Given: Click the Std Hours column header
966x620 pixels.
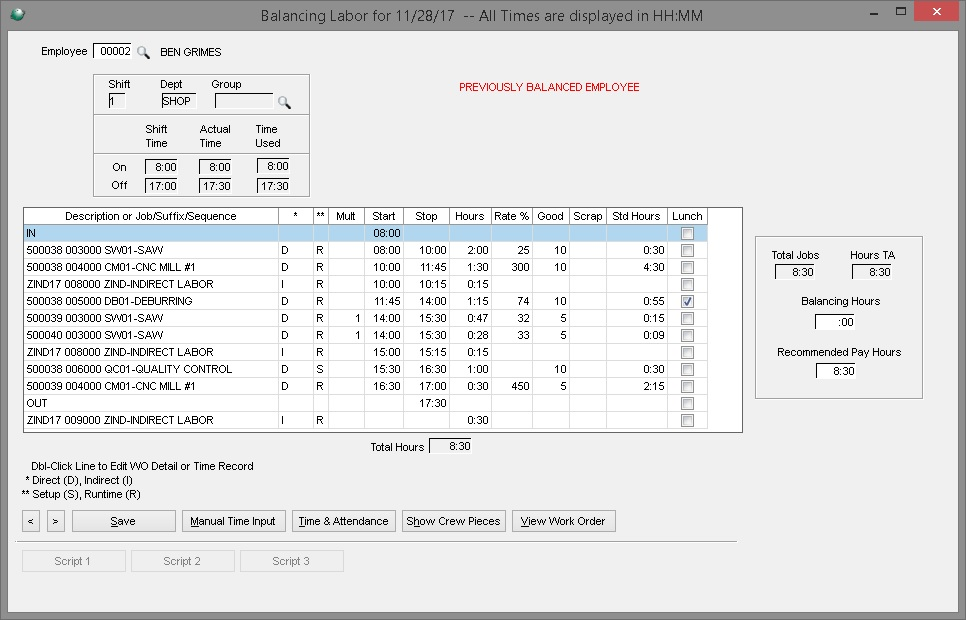Looking at the screenshot, I should click(x=637, y=216).
